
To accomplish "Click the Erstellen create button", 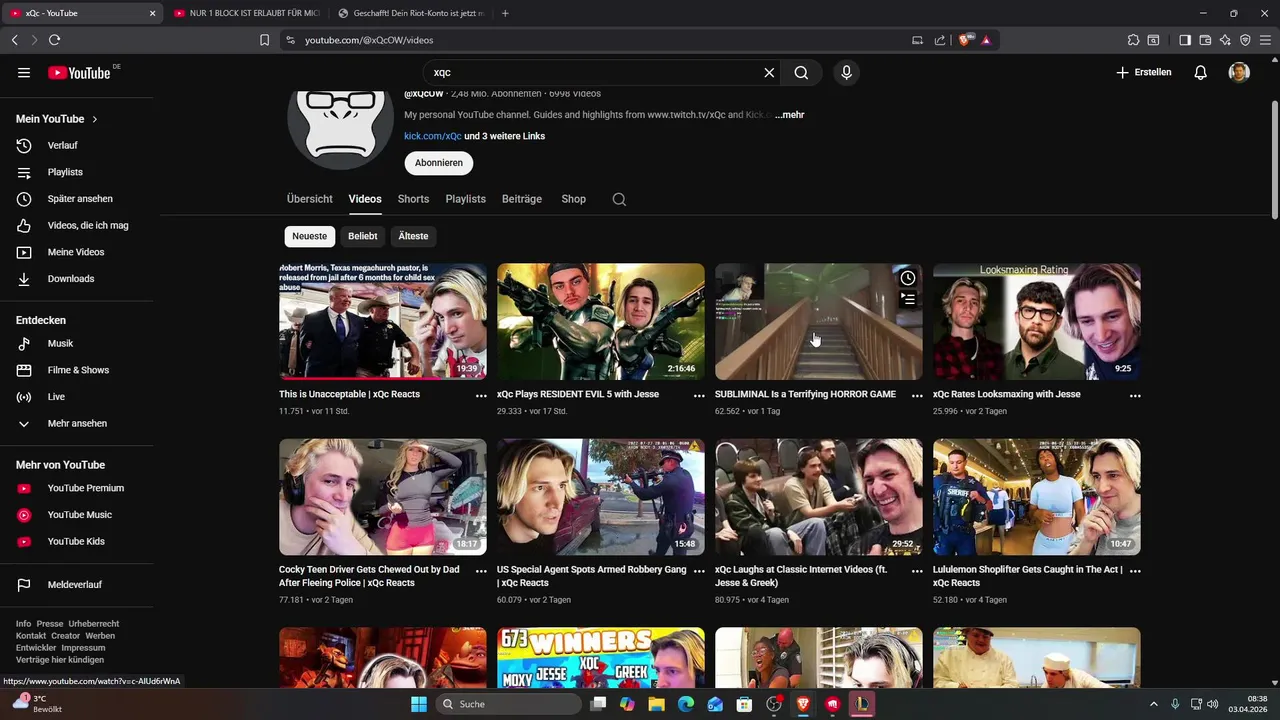I will [1144, 72].
